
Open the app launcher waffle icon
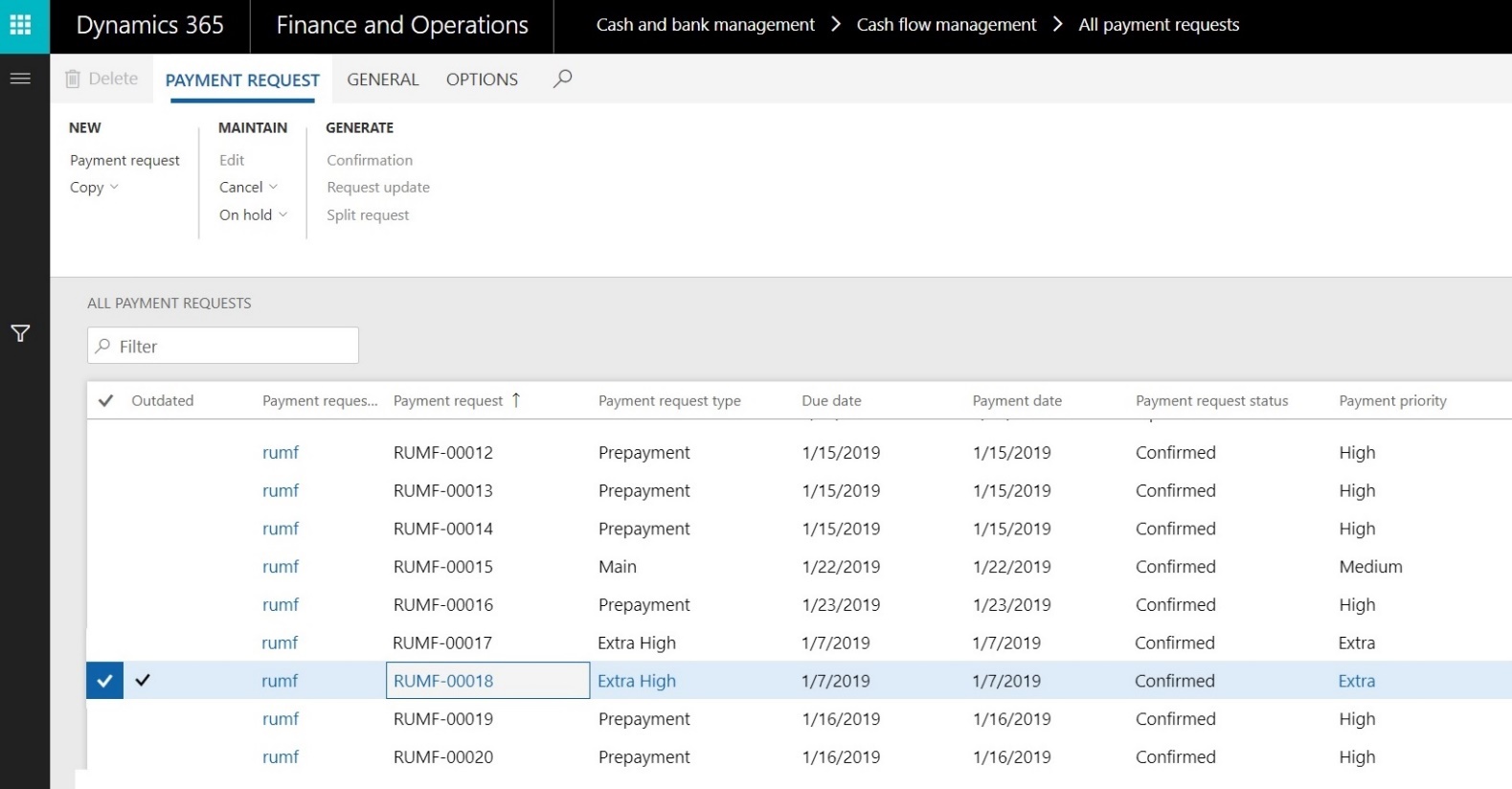click(x=20, y=25)
